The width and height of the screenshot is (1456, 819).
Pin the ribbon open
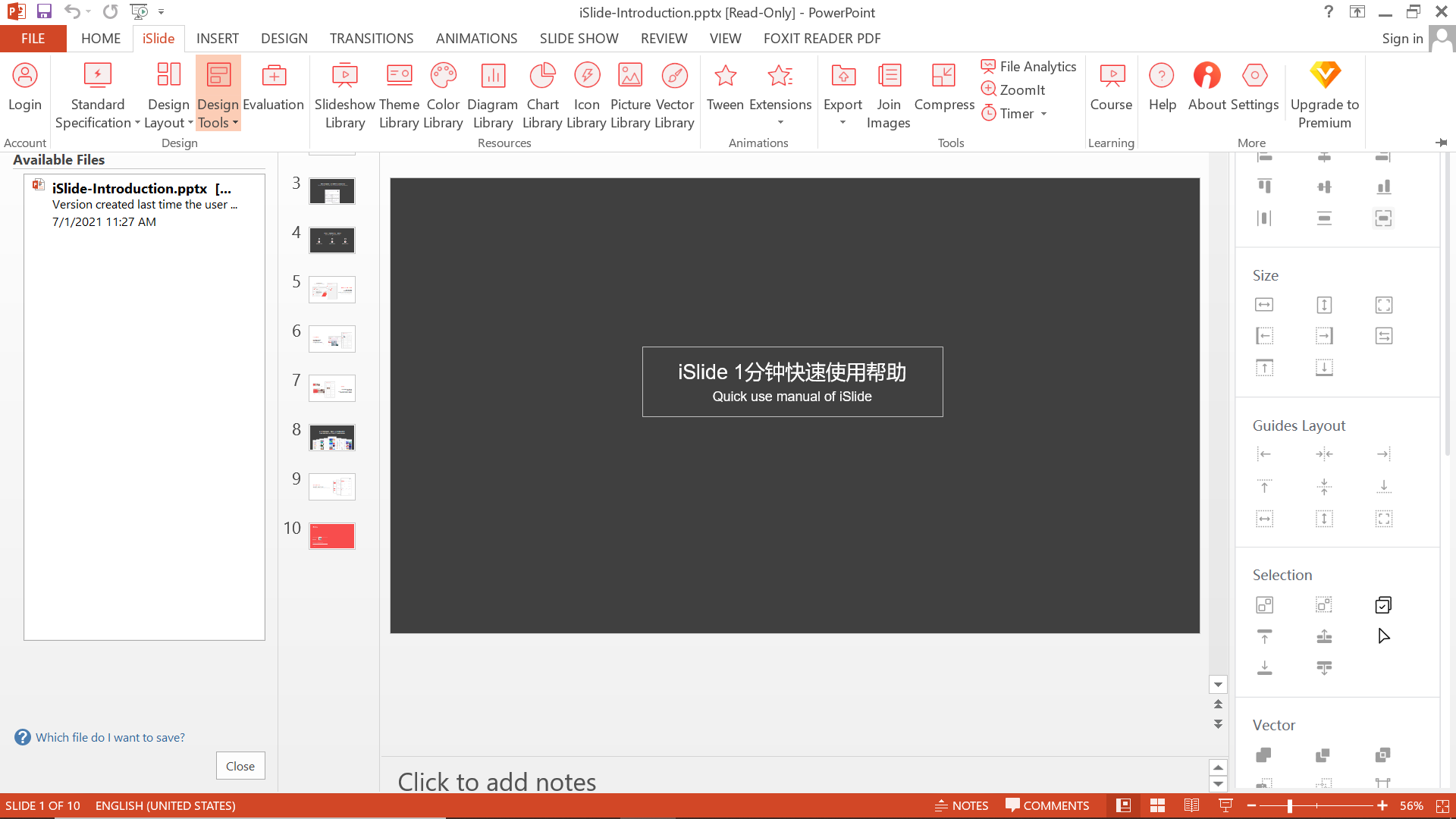(x=1441, y=143)
